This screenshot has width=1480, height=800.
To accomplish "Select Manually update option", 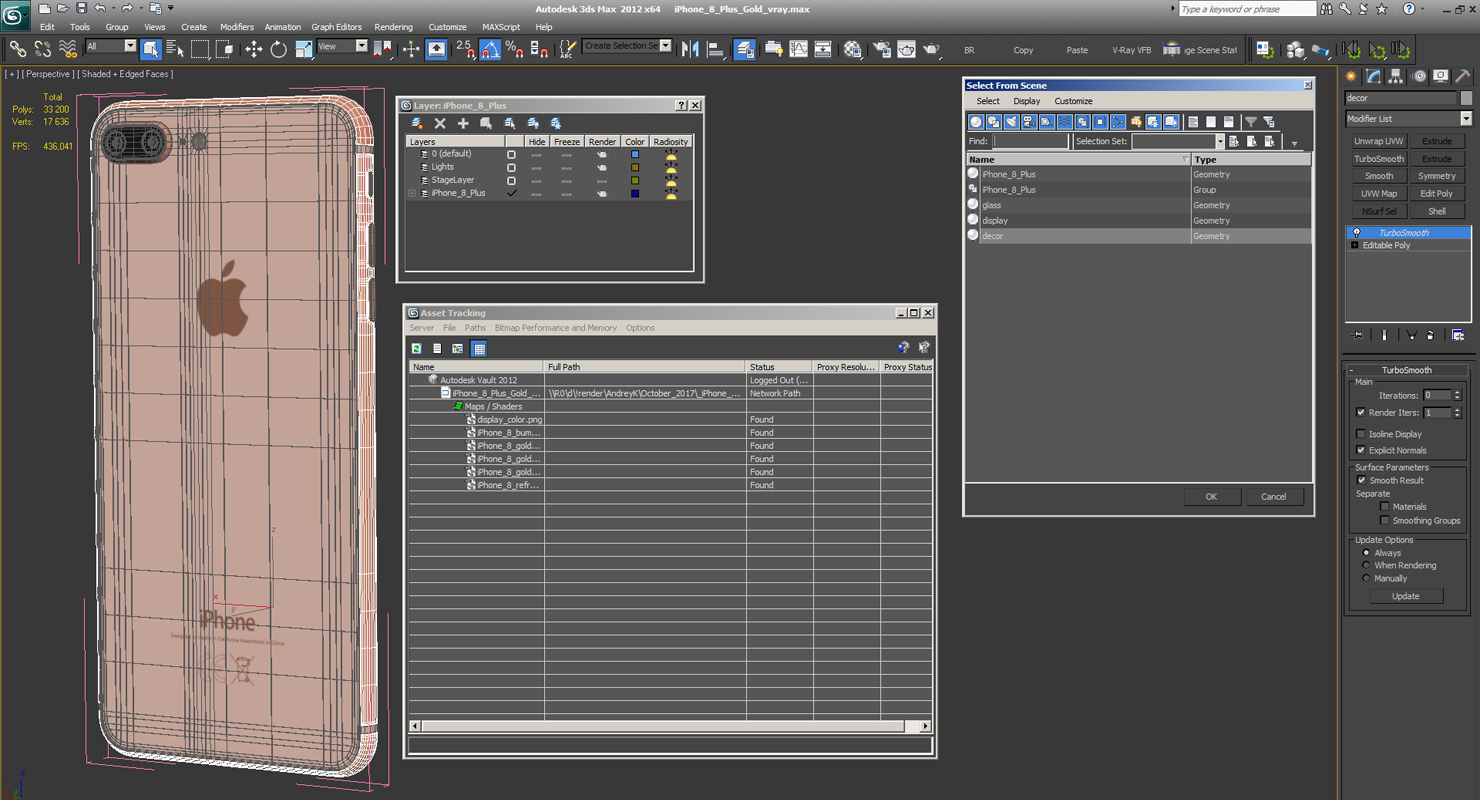I will (x=1366, y=578).
